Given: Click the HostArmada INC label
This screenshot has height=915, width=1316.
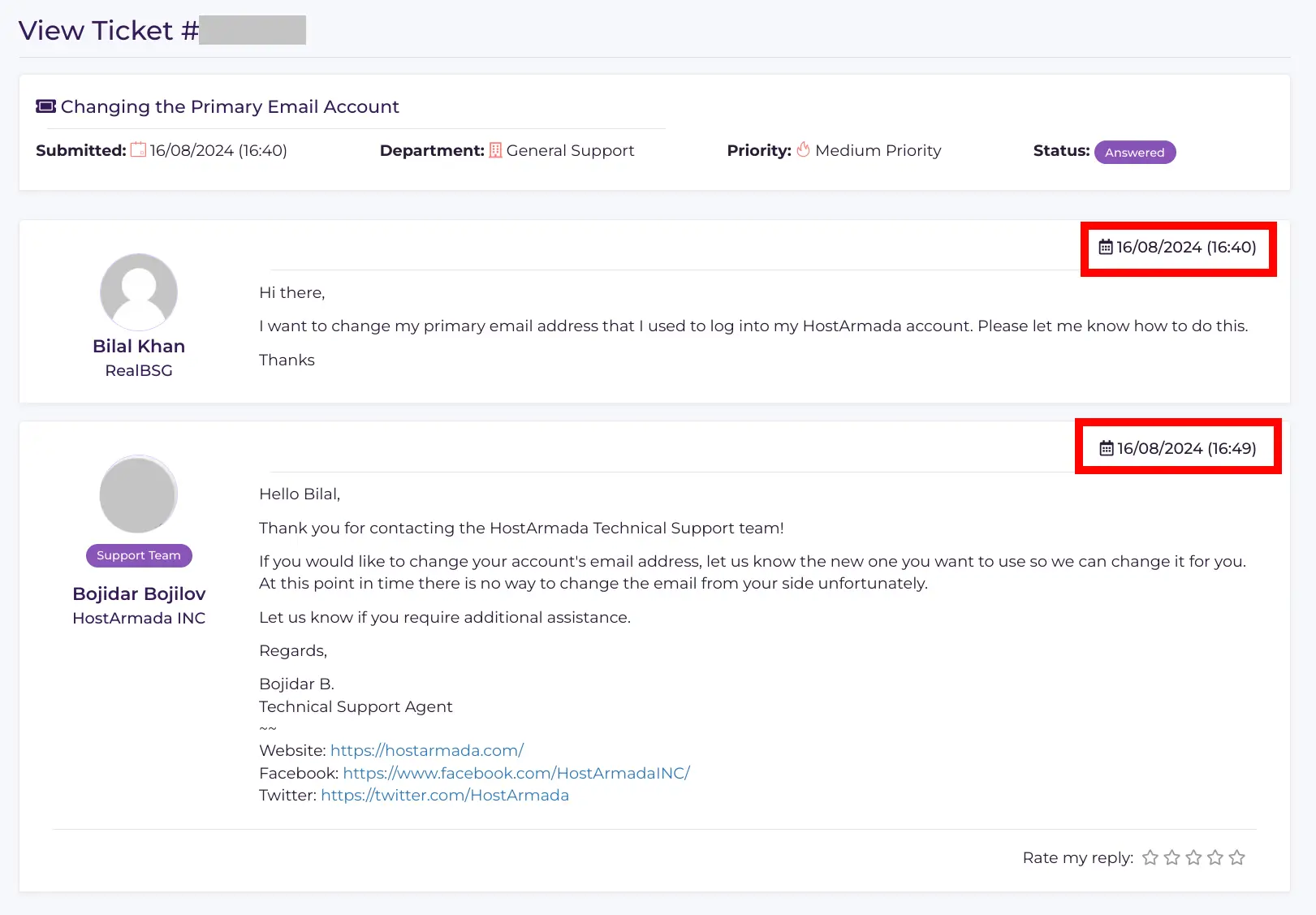Looking at the screenshot, I should pos(139,618).
